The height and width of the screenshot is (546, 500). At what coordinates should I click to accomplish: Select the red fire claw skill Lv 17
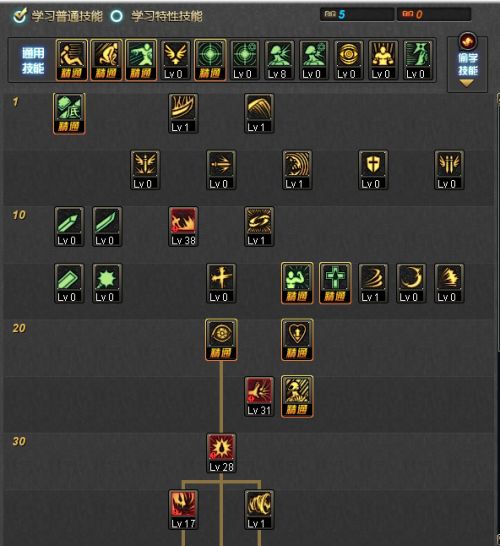183,509
